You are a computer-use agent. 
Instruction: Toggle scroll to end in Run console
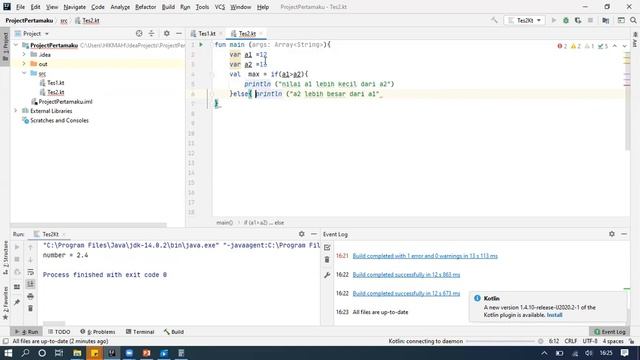30,284
